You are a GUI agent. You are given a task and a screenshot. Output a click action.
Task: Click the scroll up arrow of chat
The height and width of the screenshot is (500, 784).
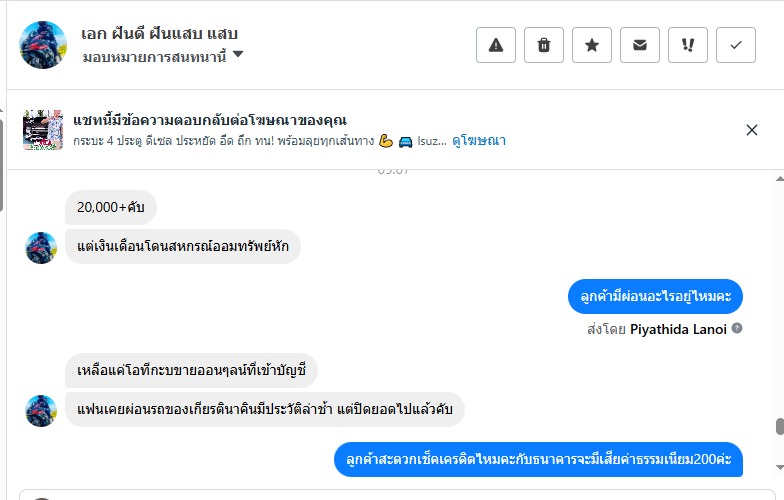point(779,179)
